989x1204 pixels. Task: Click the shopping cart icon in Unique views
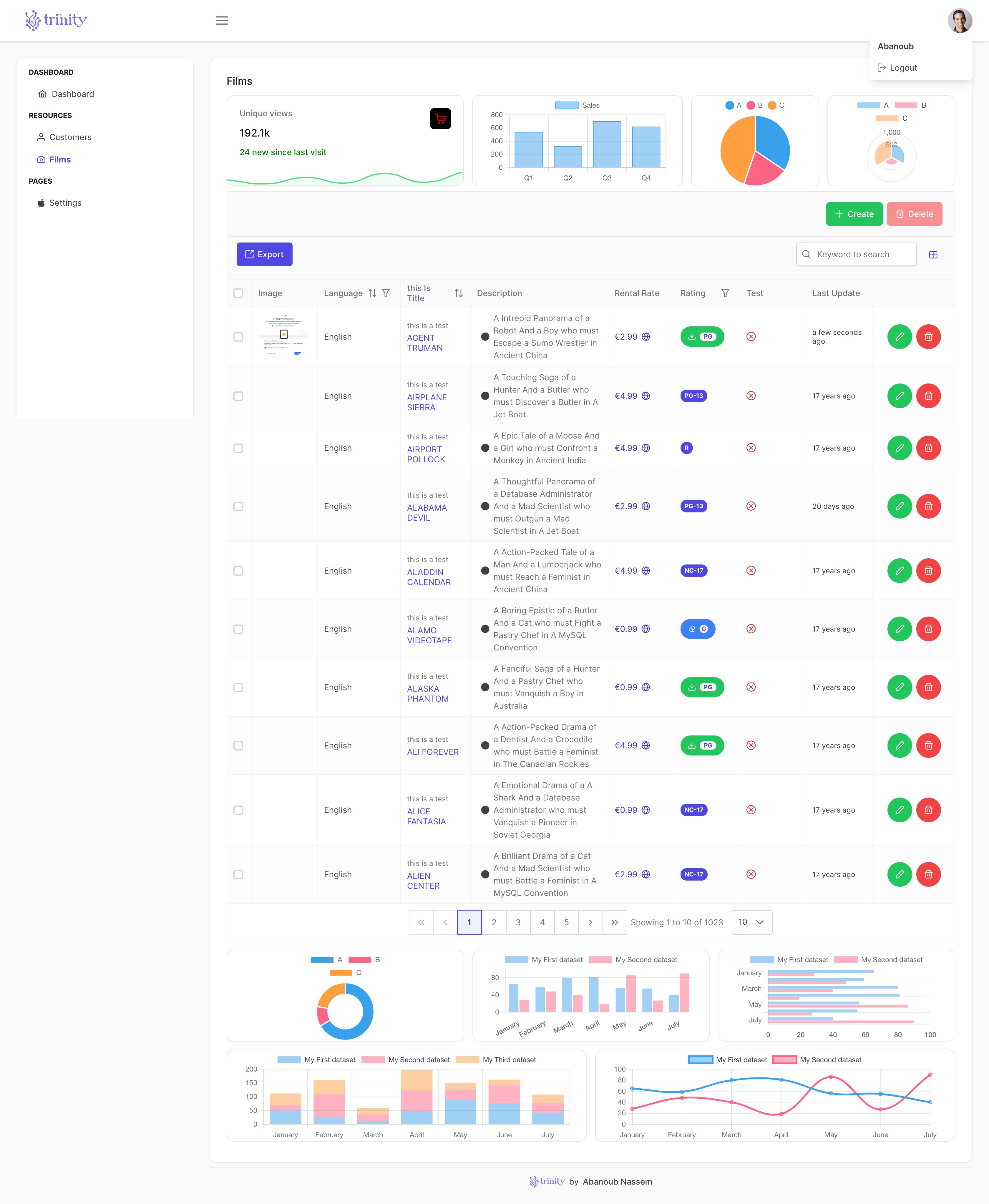440,119
